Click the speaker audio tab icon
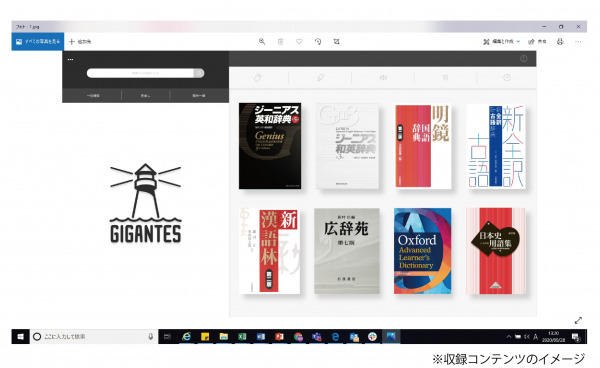 point(383,78)
